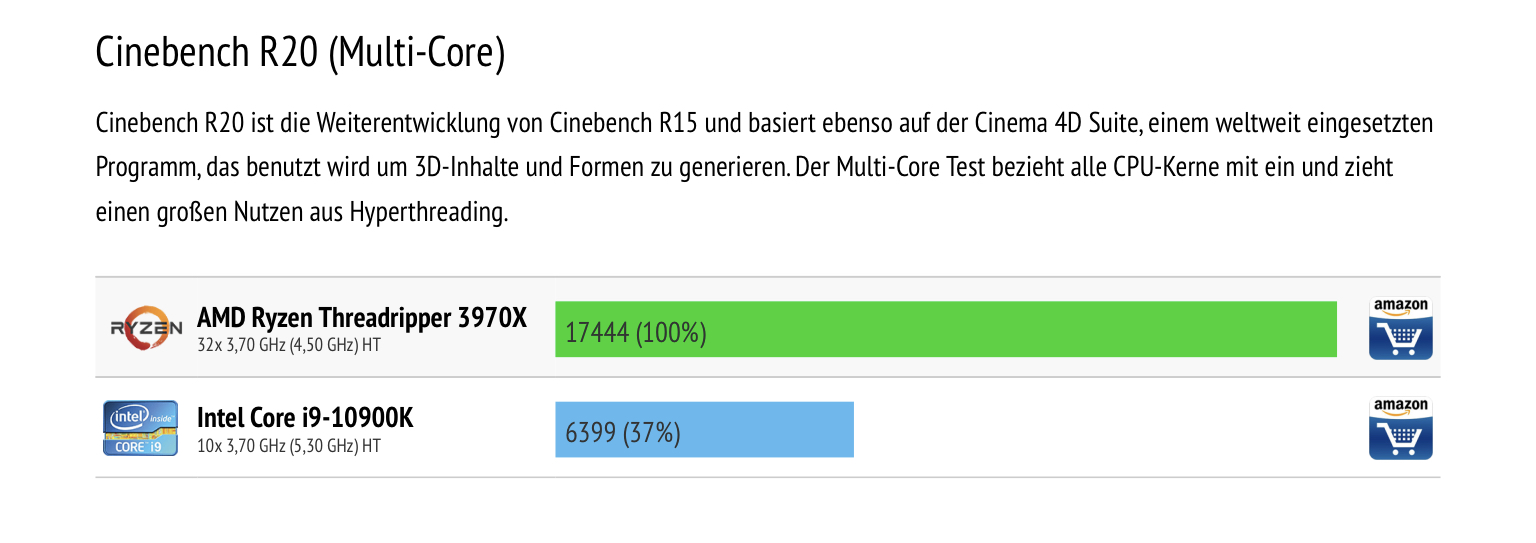Click the word Hyperthreading in the description

tap(428, 213)
